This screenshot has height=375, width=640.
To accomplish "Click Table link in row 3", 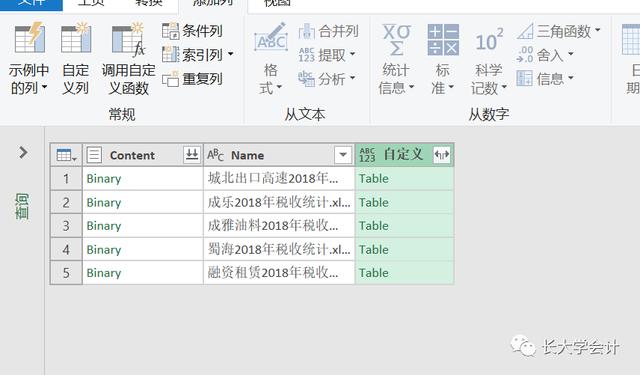I will (373, 226).
